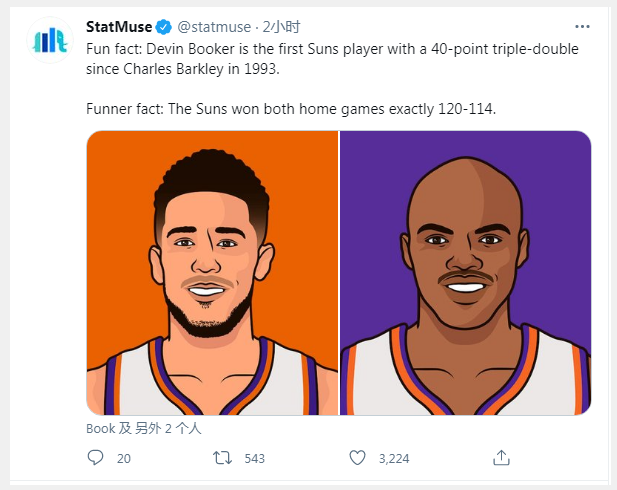This screenshot has height=490, width=617.
Task: Click the reply count 20
Action: point(124,458)
